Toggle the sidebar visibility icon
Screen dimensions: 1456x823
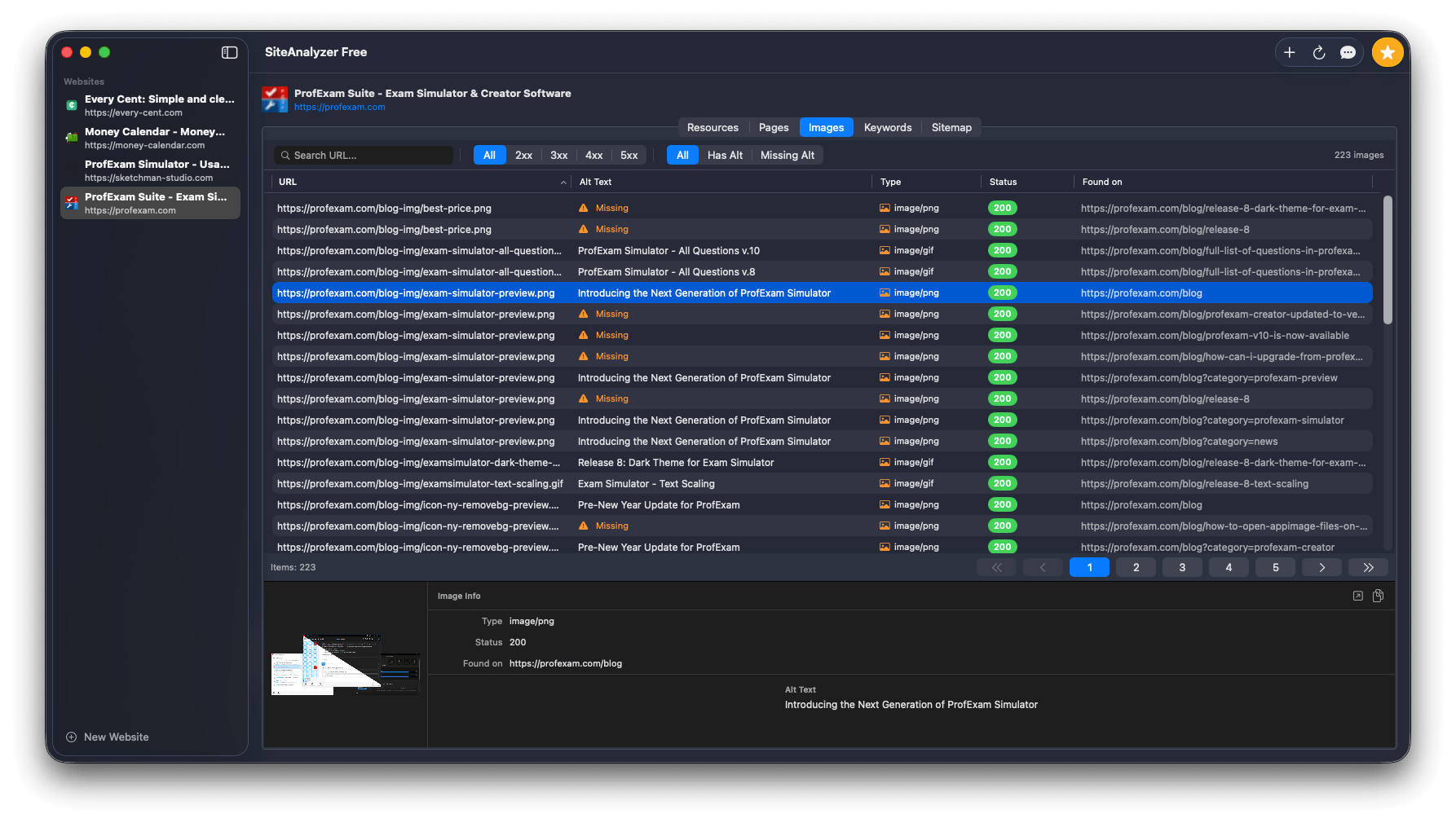pyautogui.click(x=229, y=52)
